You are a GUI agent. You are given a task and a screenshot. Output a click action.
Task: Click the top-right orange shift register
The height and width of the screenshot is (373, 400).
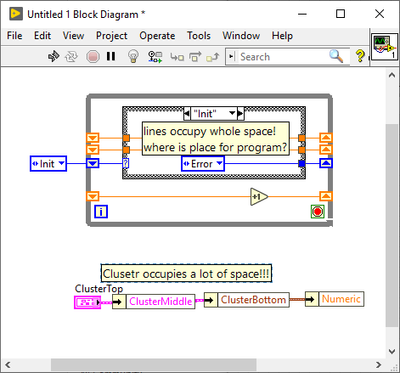[326, 137]
